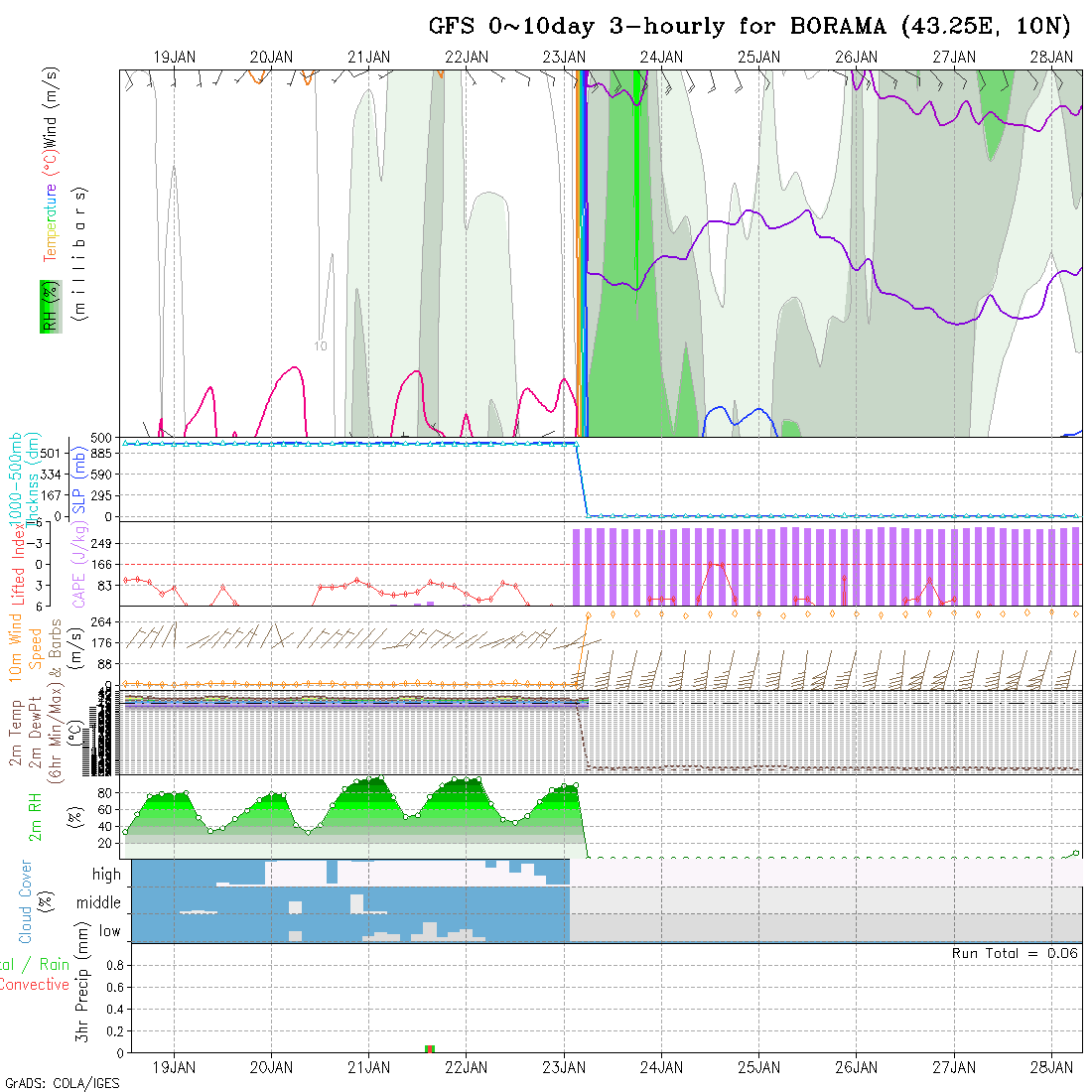Click the red 'Convective' legend text
Viewport: 1092px width, 1092px height.
(34, 984)
